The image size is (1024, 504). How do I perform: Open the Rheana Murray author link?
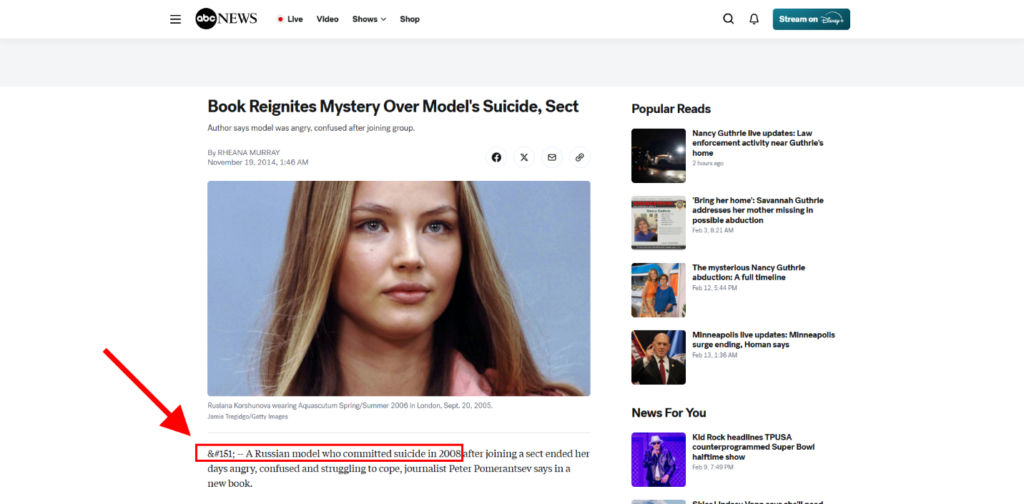(249, 152)
